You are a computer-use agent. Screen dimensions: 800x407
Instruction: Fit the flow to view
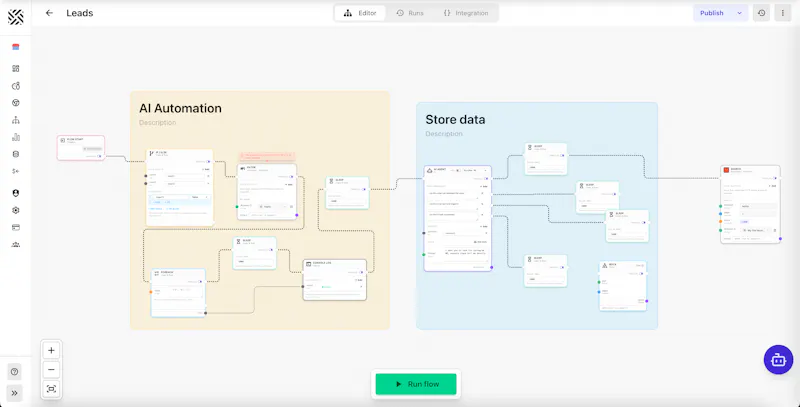coord(51,389)
